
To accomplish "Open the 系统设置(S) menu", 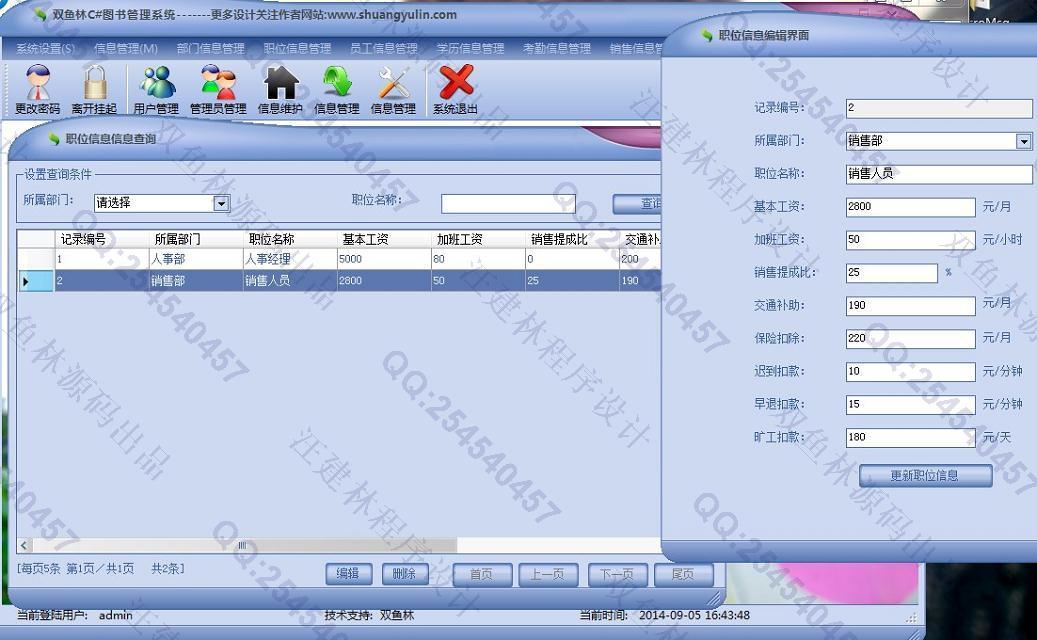I will pyautogui.click(x=46, y=48).
